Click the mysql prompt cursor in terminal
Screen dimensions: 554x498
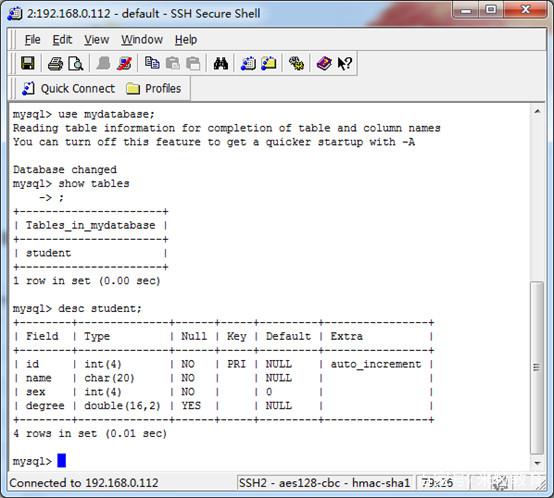61,461
